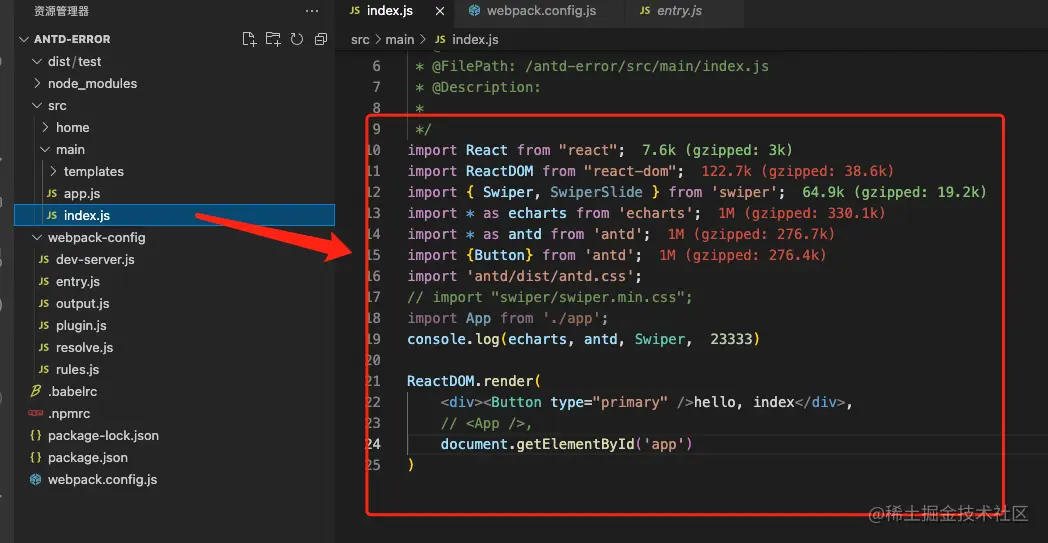Collapse the ANTD-ERROR root folder
Viewport: 1048px width, 543px height.
click(25, 39)
